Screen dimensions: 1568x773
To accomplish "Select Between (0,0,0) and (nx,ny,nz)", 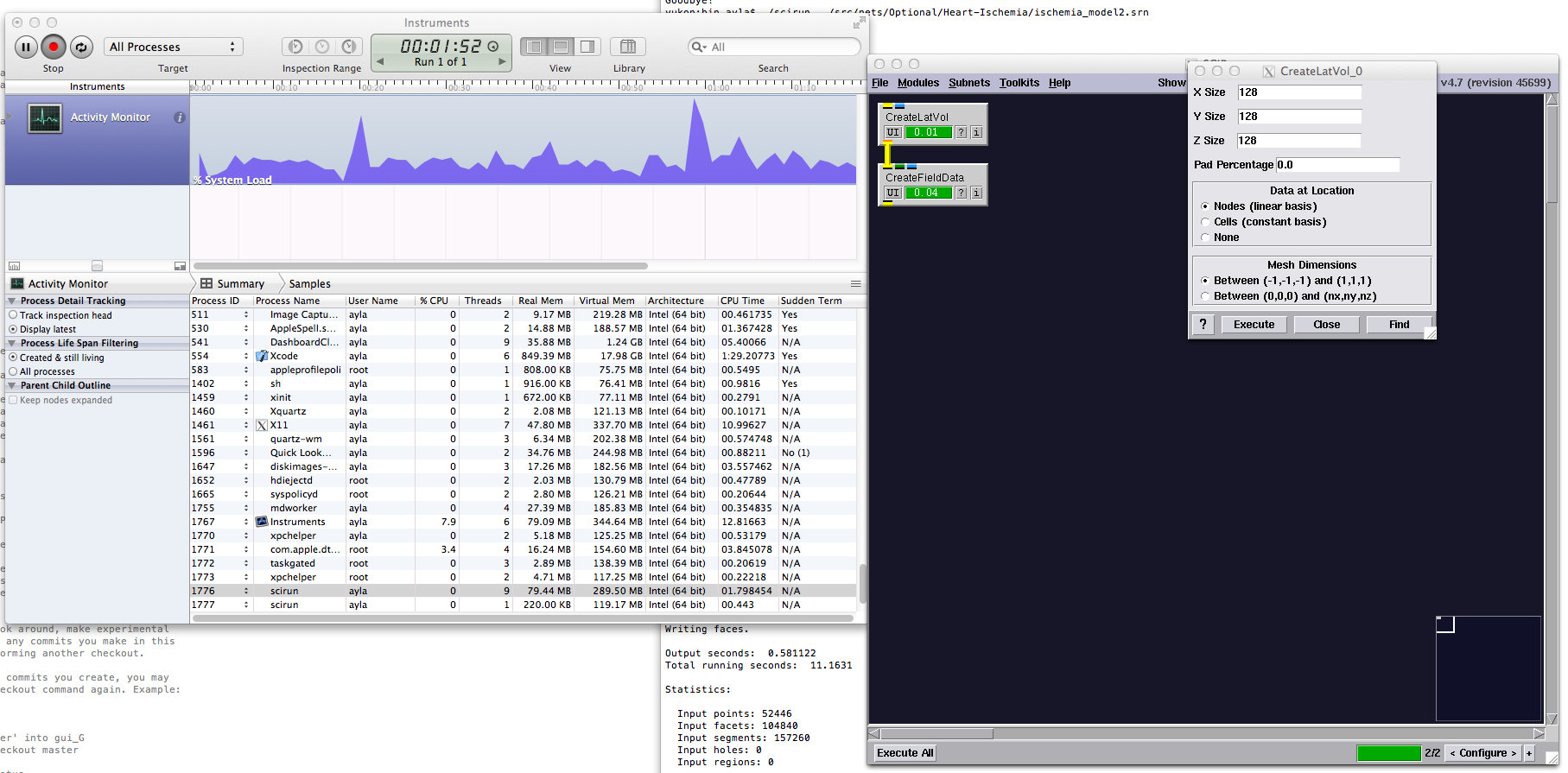I will click(x=1205, y=296).
